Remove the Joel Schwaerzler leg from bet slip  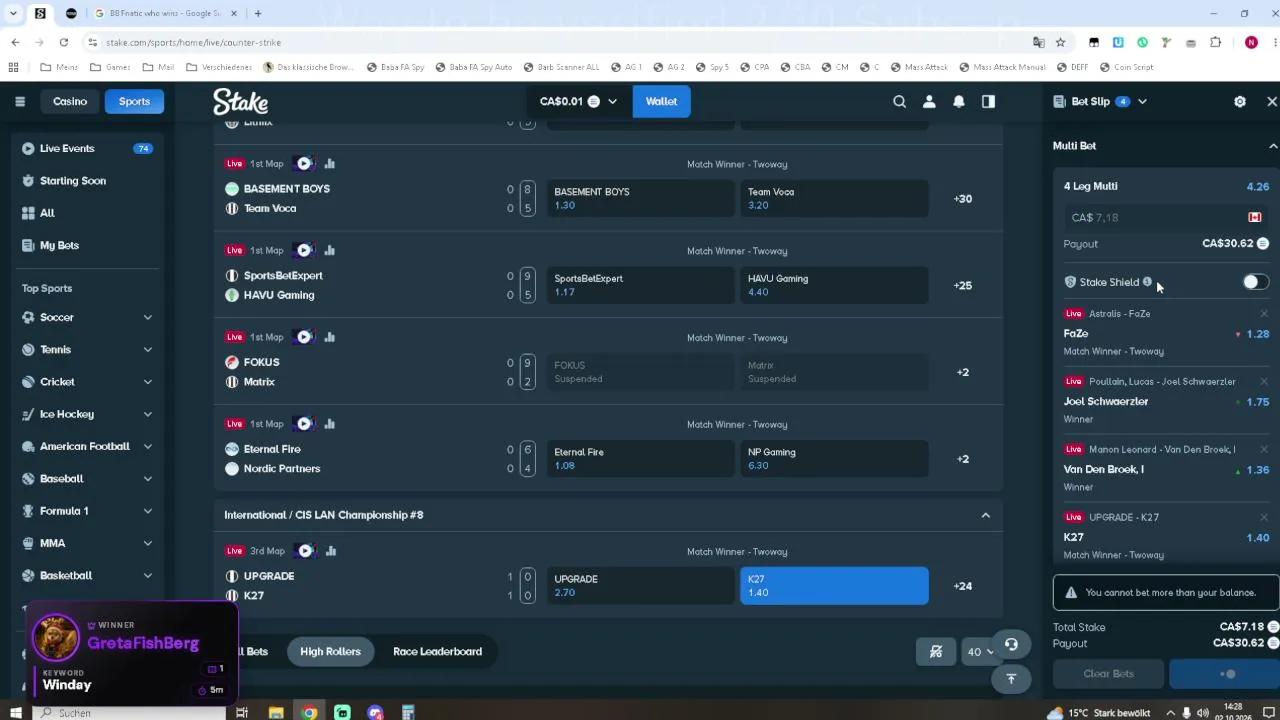tap(1264, 382)
